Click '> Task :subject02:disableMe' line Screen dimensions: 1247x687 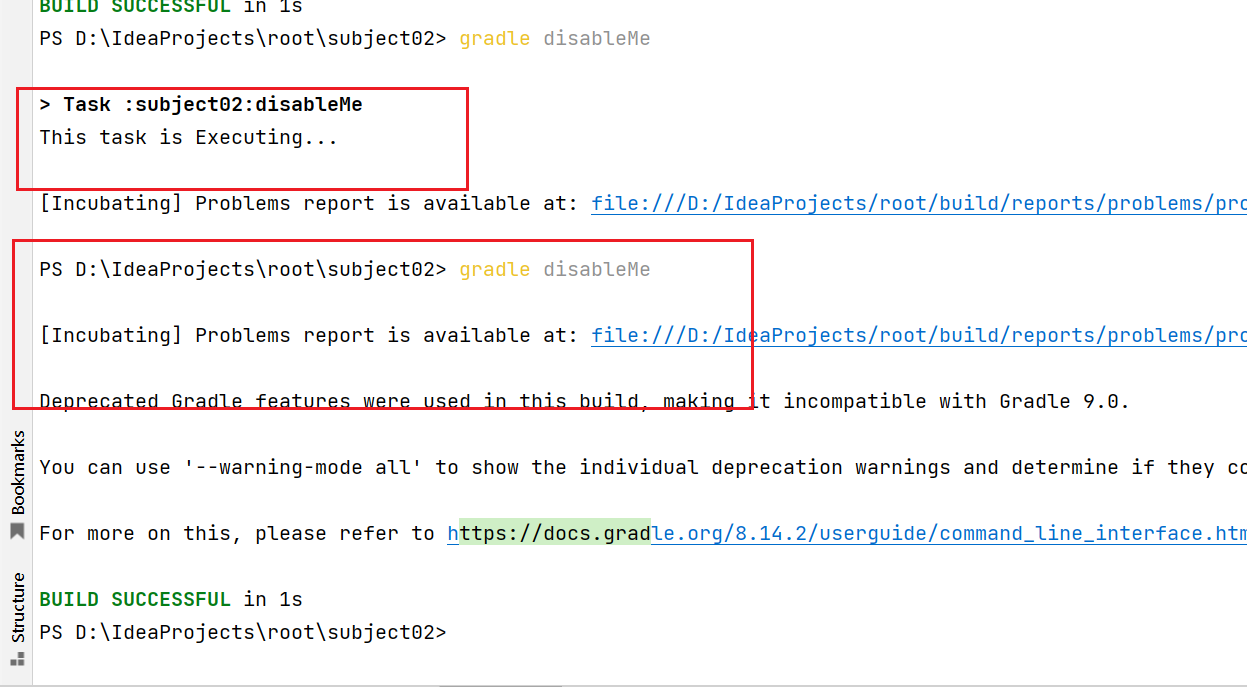201,104
